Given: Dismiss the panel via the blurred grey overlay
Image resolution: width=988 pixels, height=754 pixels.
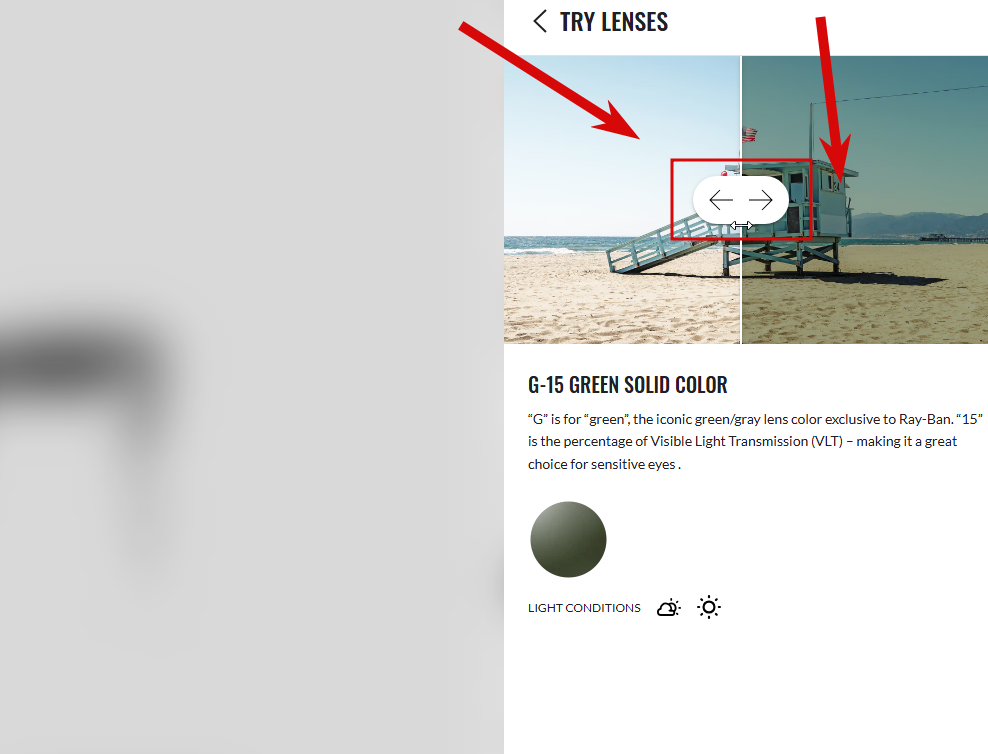Looking at the screenshot, I should (x=252, y=377).
